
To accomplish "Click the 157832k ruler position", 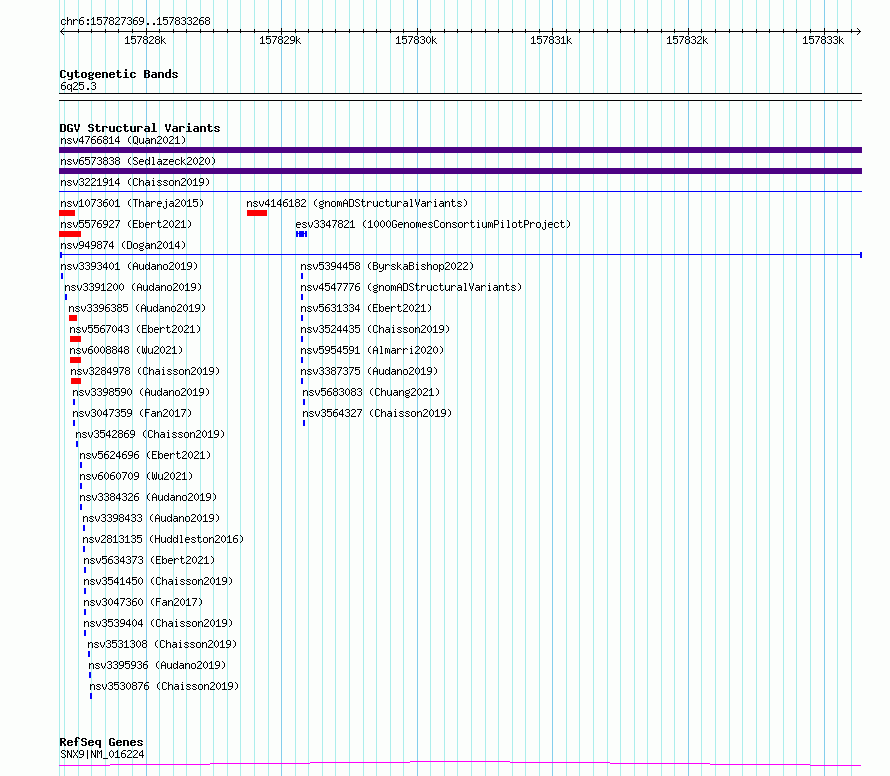I will click(687, 40).
